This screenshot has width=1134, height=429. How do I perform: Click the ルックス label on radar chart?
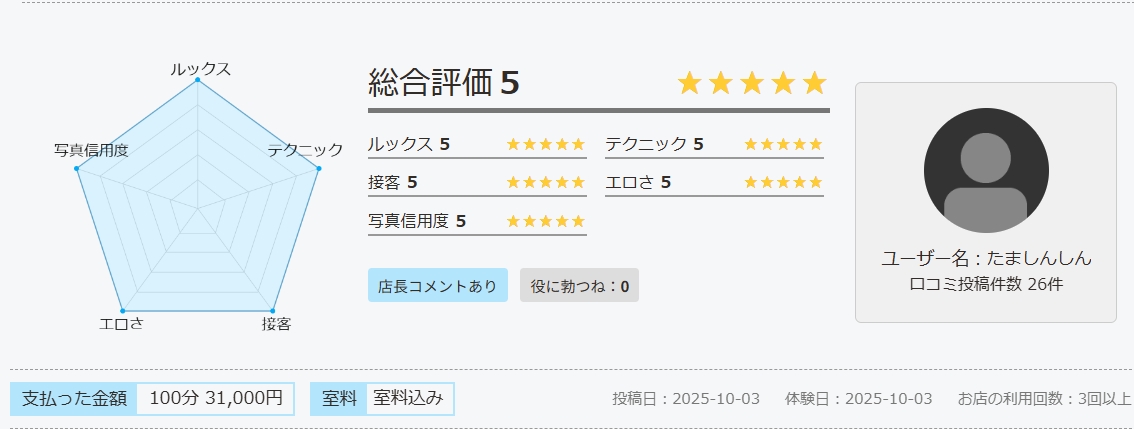(x=200, y=69)
